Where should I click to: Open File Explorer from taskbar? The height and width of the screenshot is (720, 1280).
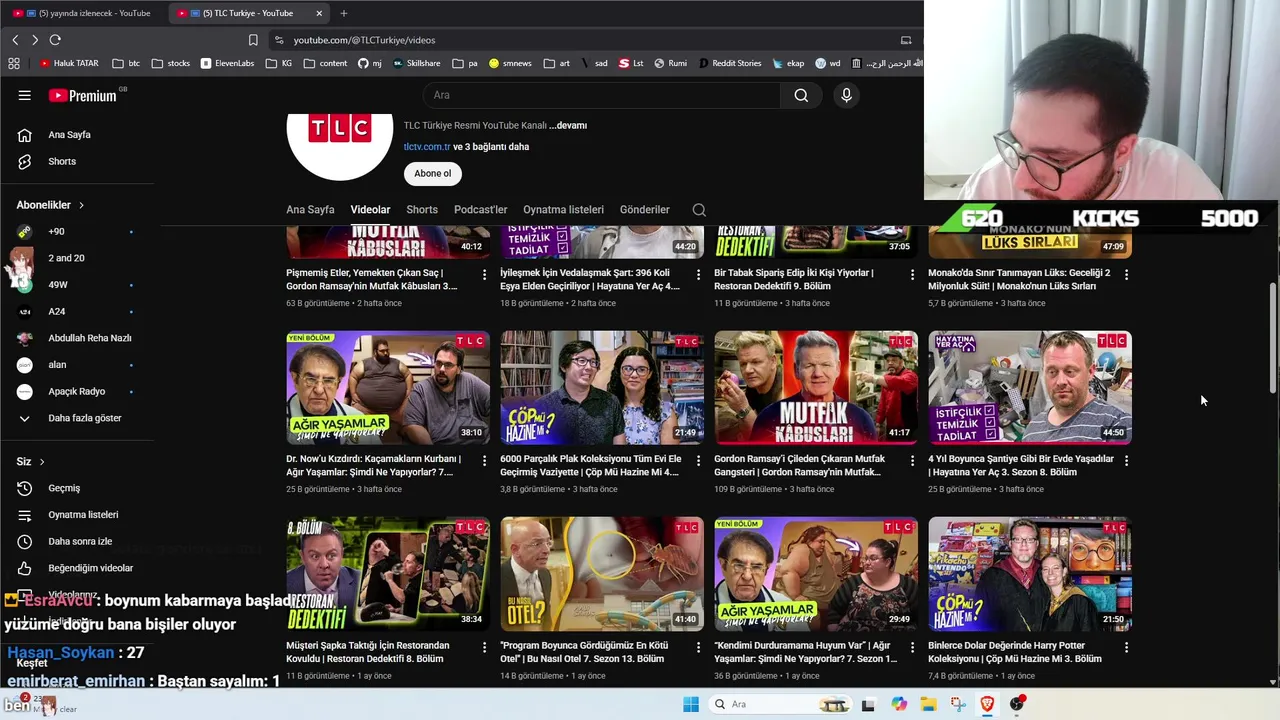[x=929, y=704]
